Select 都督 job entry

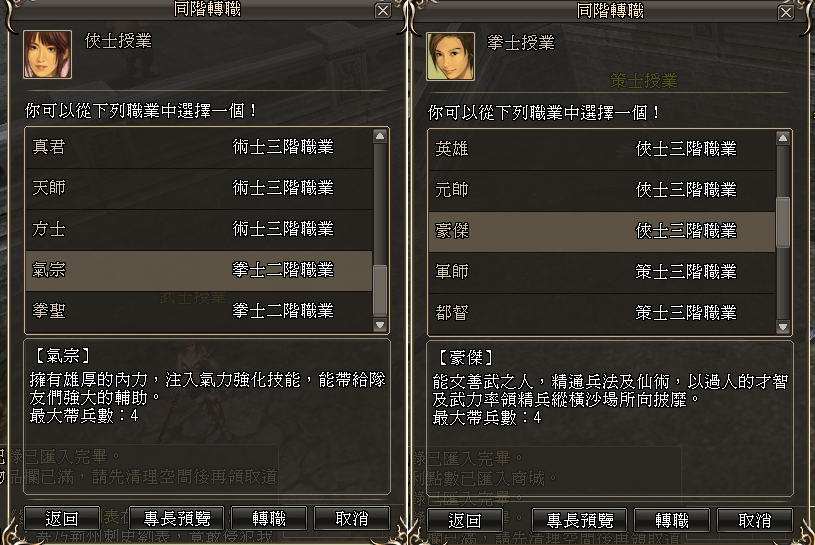coord(601,313)
